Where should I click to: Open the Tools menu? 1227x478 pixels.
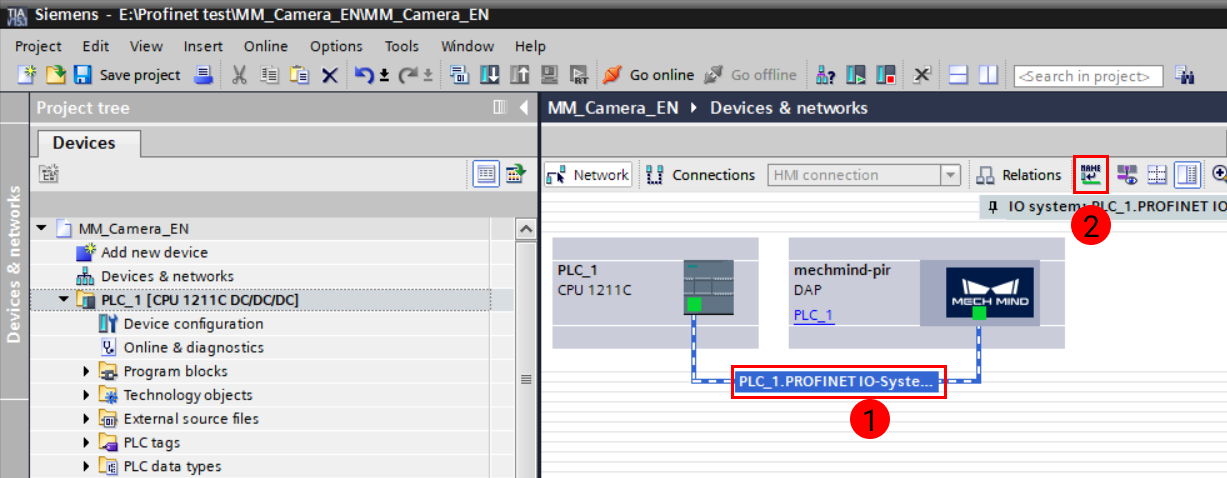point(402,46)
